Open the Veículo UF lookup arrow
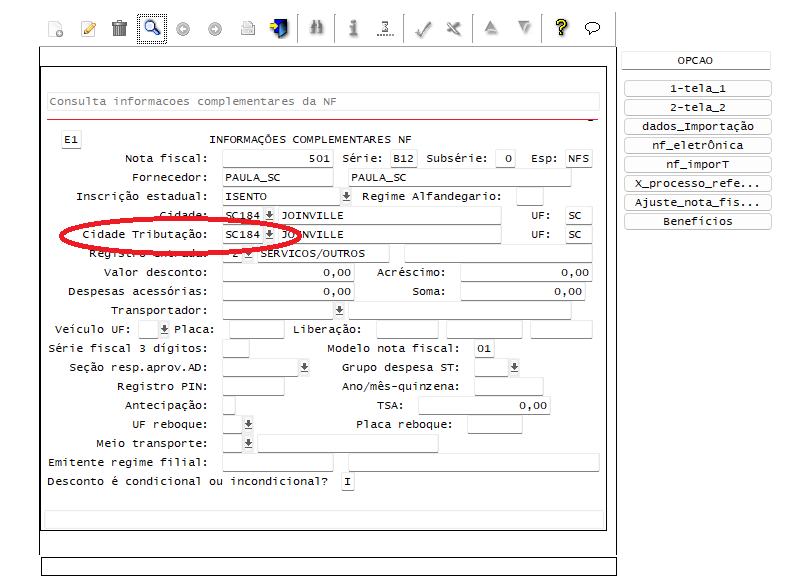Image resolution: width=809 pixels, height=579 pixels. (x=164, y=329)
